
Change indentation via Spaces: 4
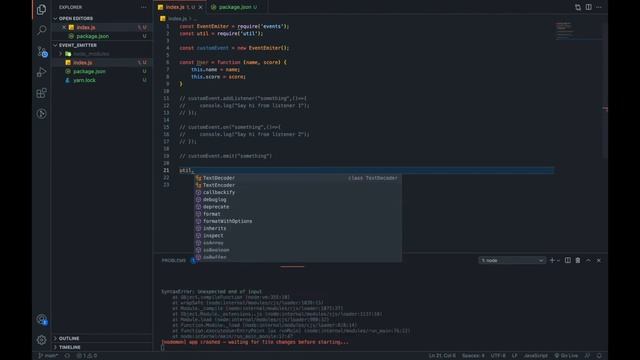pyautogui.click(x=473, y=356)
